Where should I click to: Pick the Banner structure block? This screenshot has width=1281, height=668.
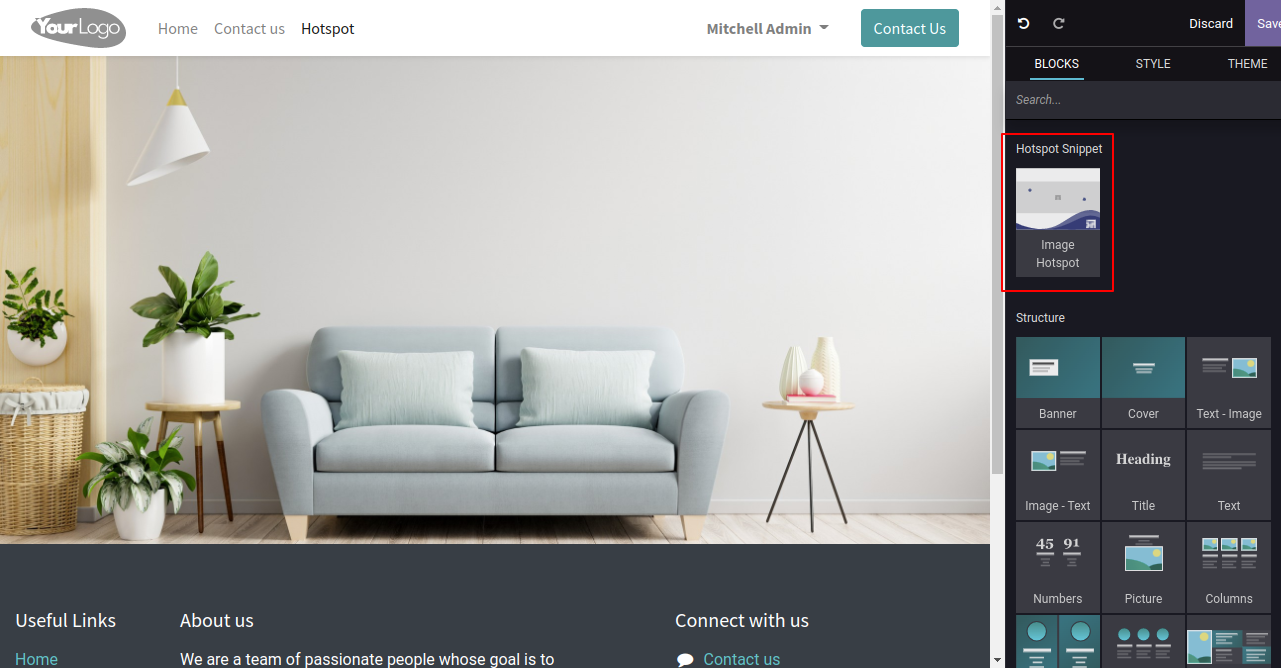pos(1058,382)
